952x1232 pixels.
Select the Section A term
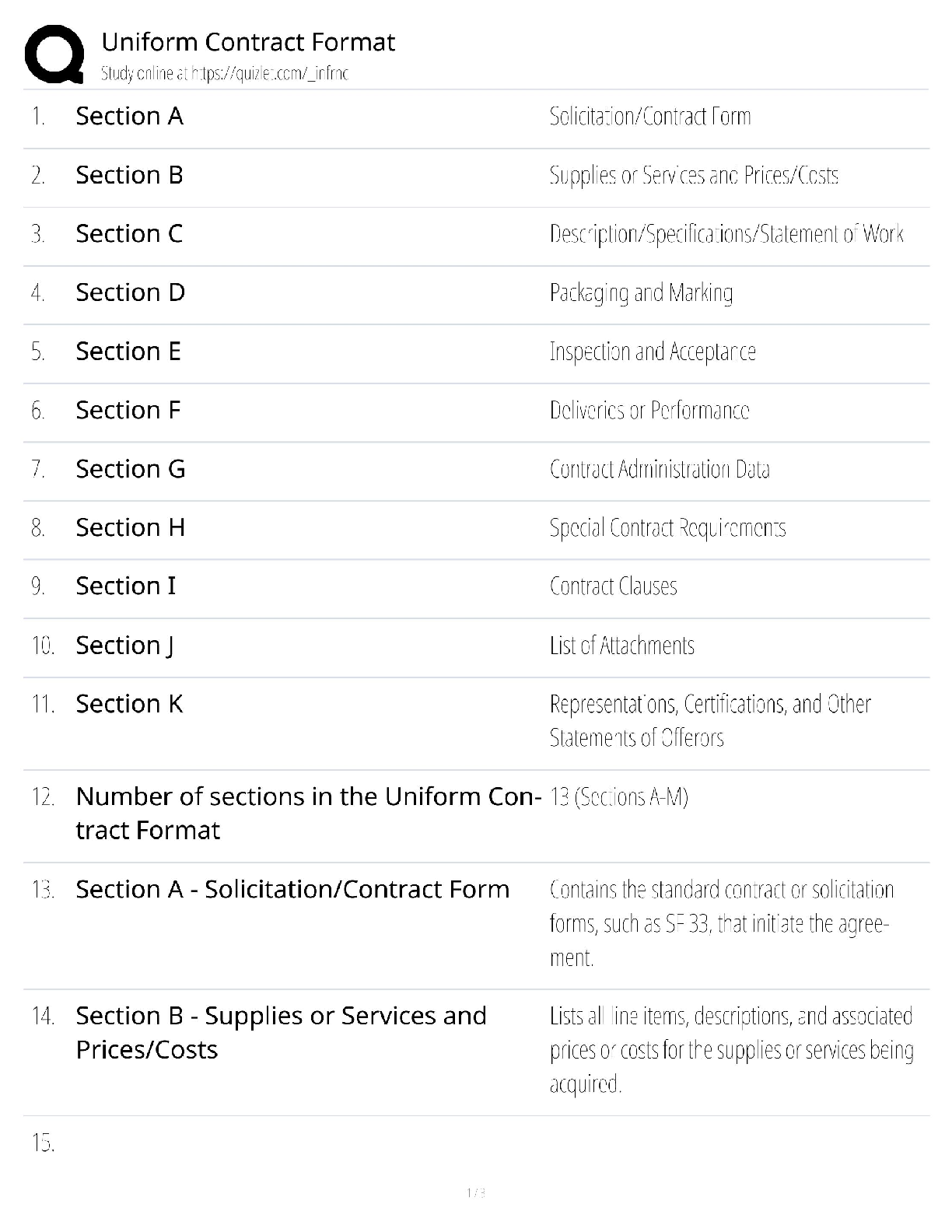pos(129,117)
